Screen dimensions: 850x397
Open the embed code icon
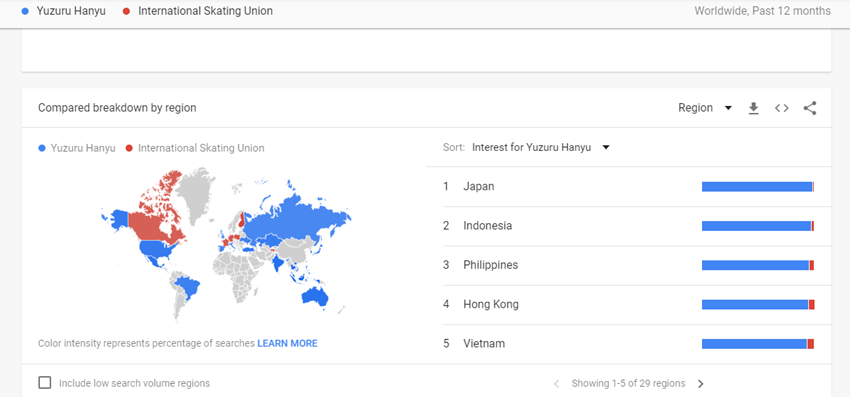tap(781, 108)
